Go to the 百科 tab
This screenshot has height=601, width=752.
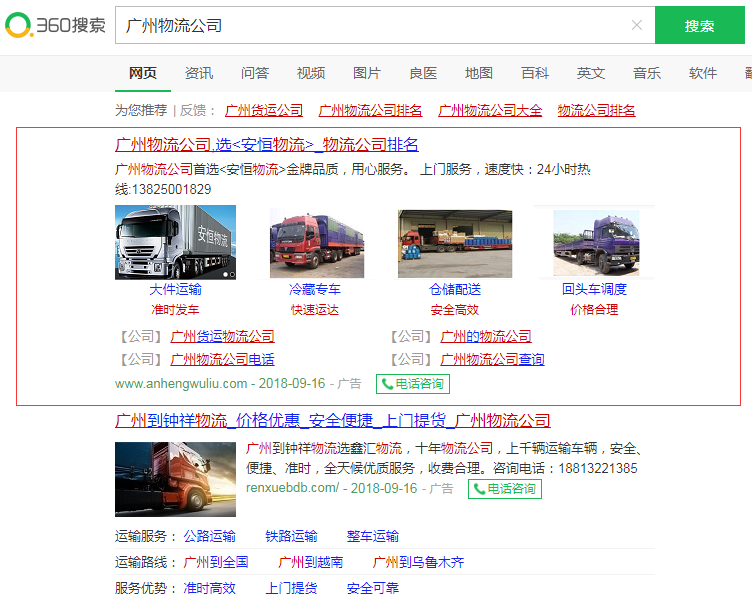(x=535, y=73)
